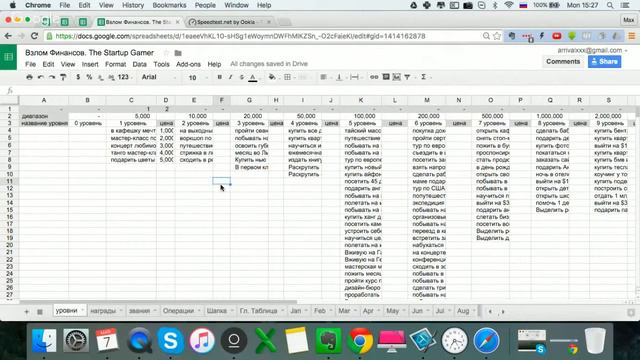Switch to the Шапка sheet tab
The height and width of the screenshot is (360, 640).
click(216, 311)
